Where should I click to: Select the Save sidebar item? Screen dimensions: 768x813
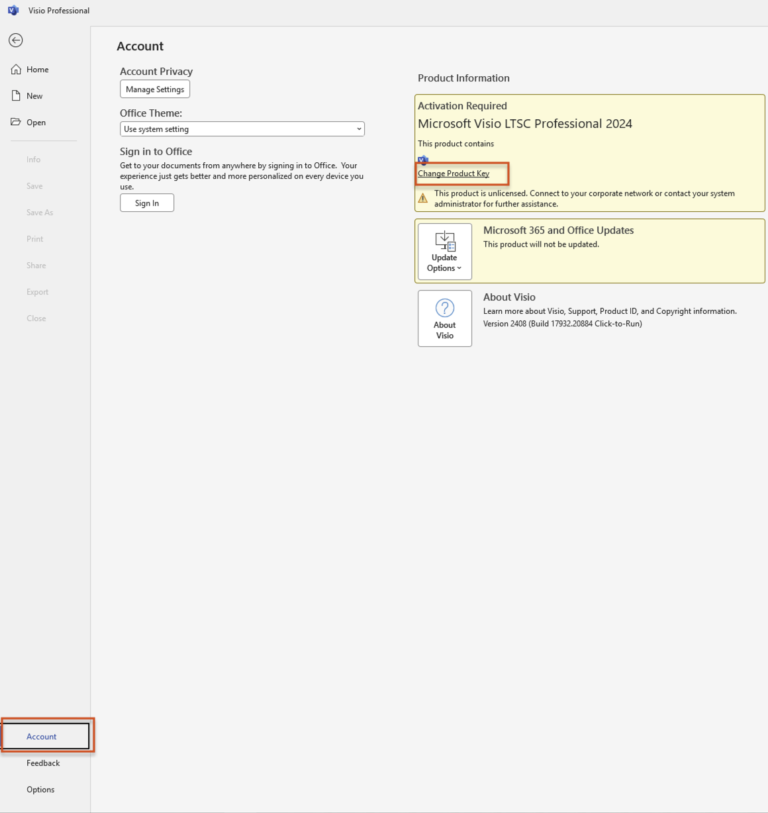point(34,186)
